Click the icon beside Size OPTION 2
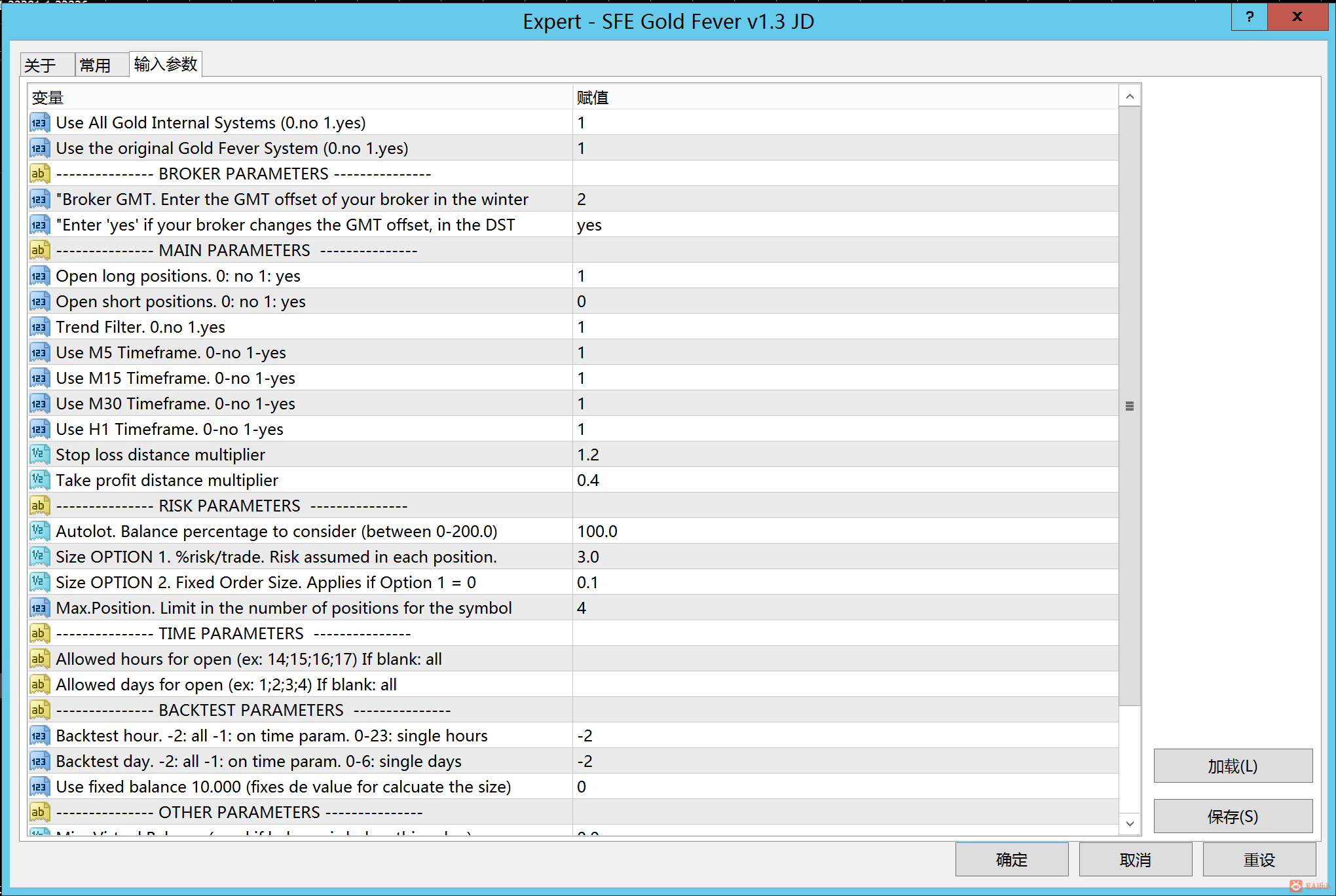Image resolution: width=1336 pixels, height=896 pixels. coord(39,582)
